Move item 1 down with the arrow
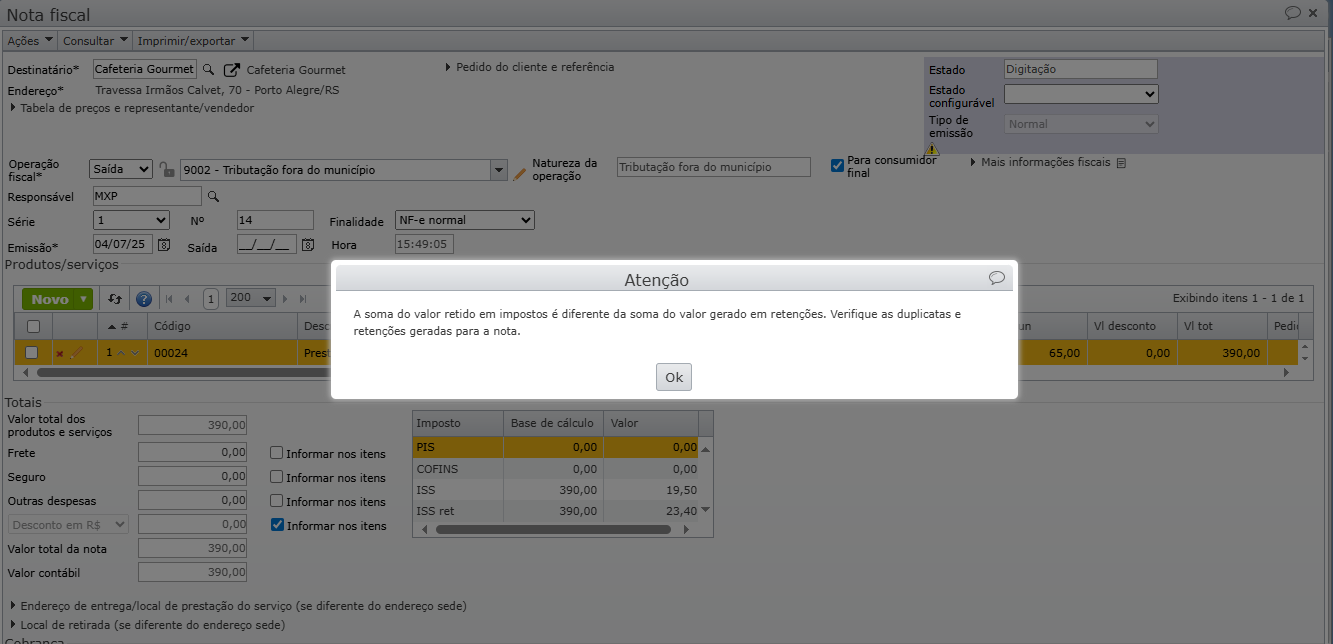 click(x=135, y=353)
